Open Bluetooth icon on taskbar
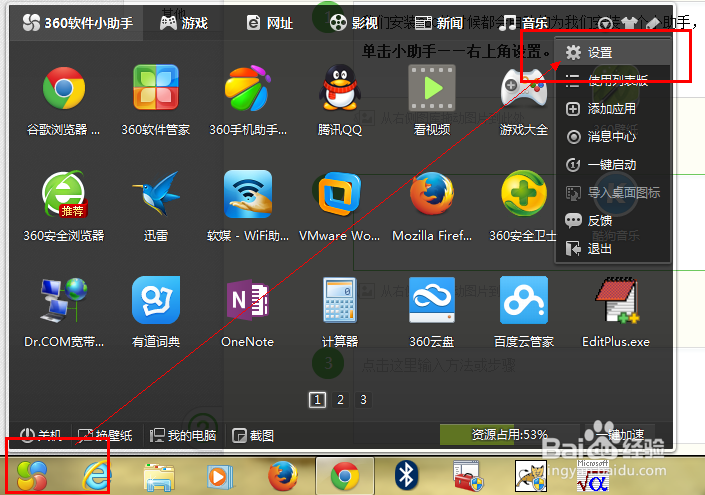 406,476
